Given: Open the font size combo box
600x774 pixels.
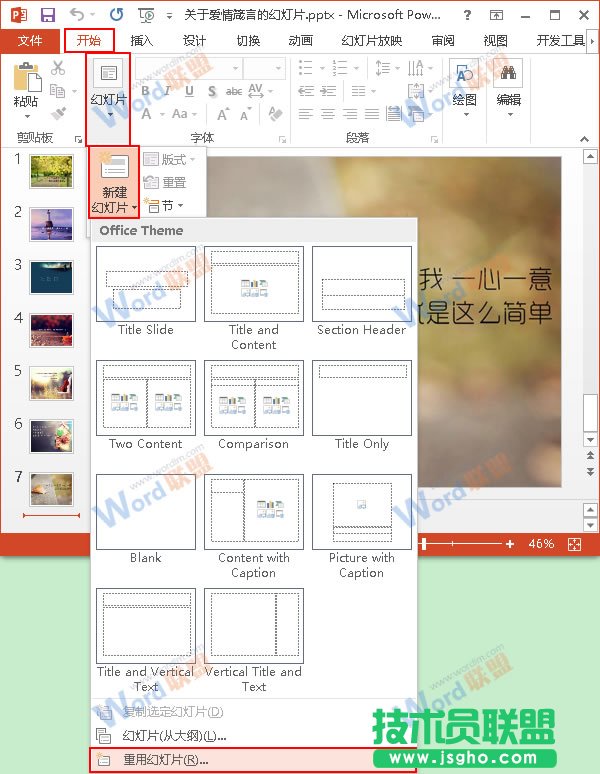Looking at the screenshot, I should (x=264, y=68).
